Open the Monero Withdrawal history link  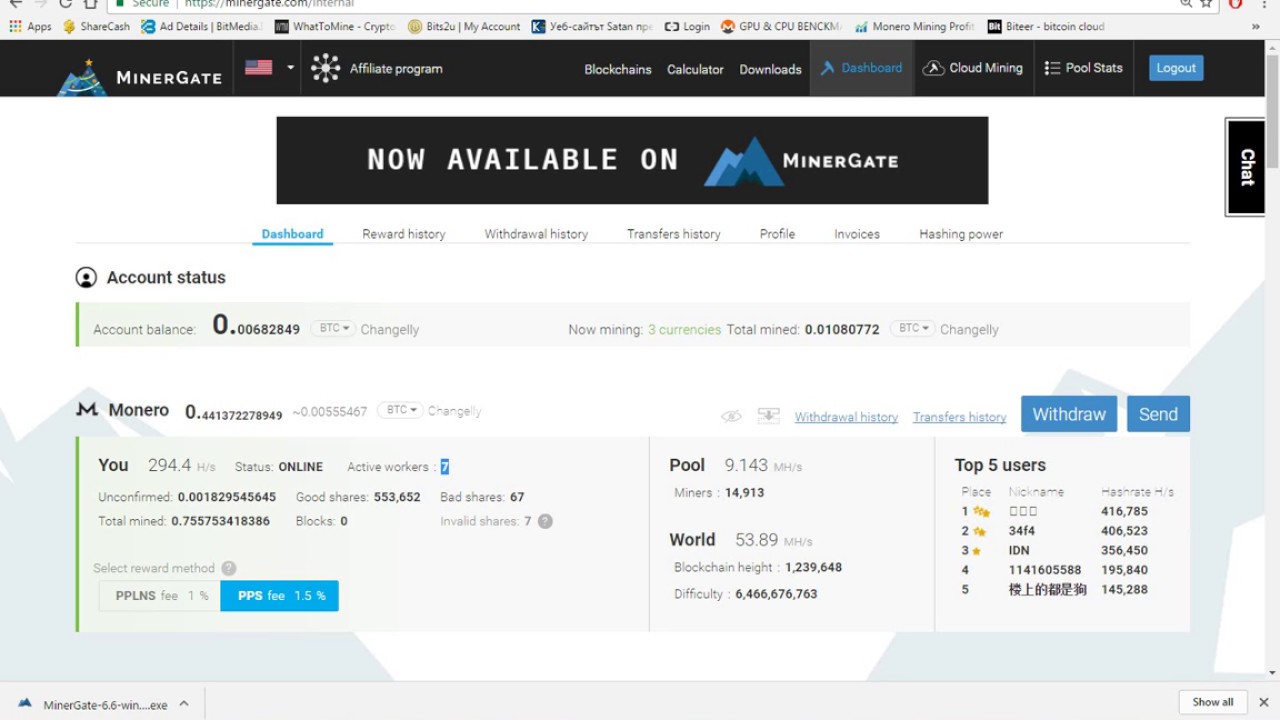click(x=846, y=417)
